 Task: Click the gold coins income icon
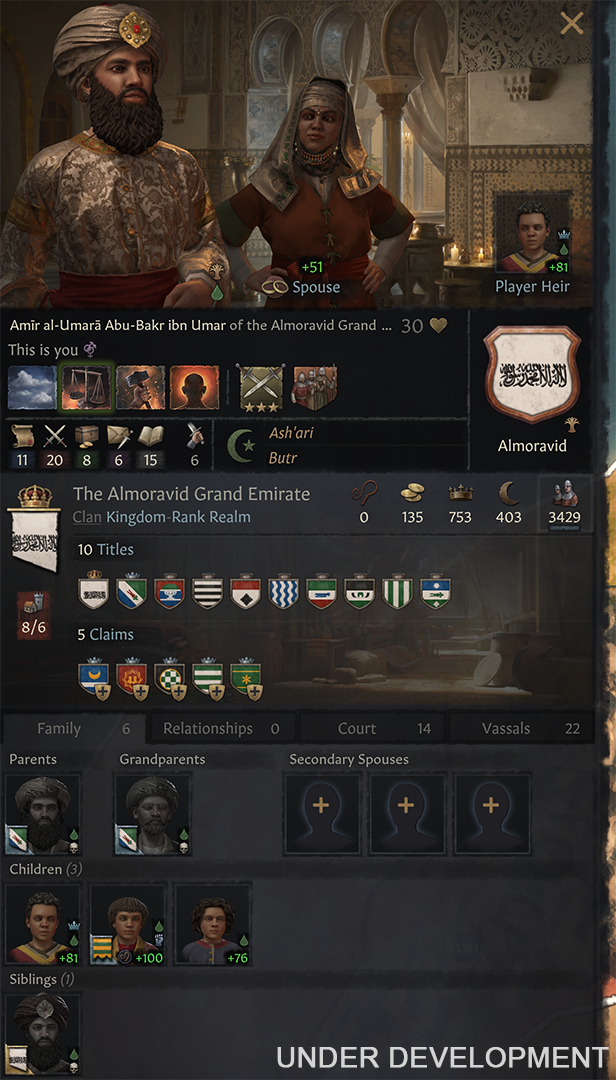(412, 493)
